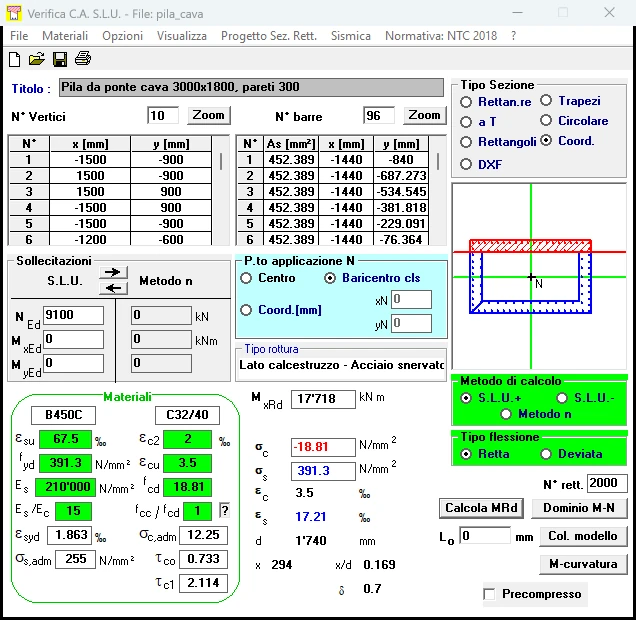
Task: Open Normativa: NTC 2018 menu
Action: pyautogui.click(x=441, y=36)
